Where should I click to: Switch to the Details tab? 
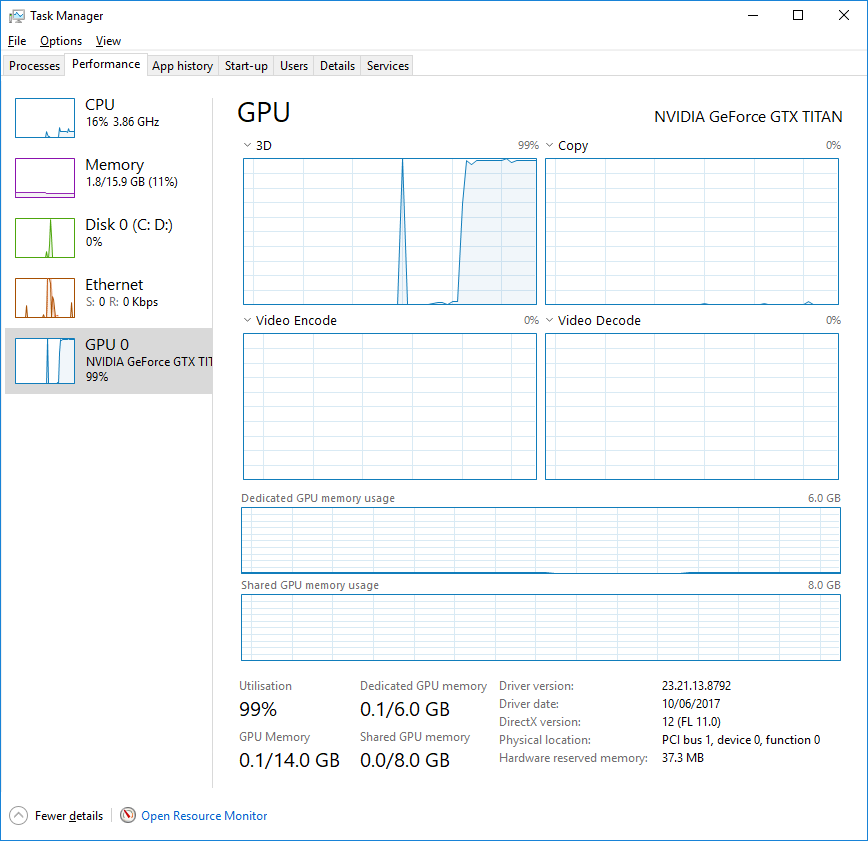(338, 66)
